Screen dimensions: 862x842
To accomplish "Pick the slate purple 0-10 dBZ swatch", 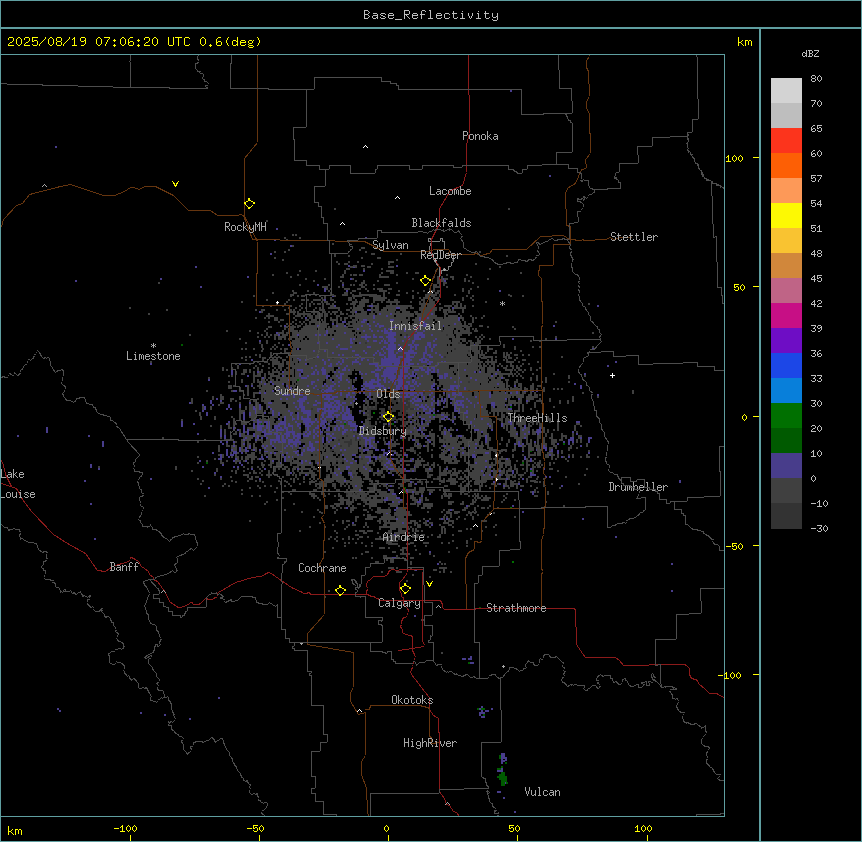I will (786, 466).
